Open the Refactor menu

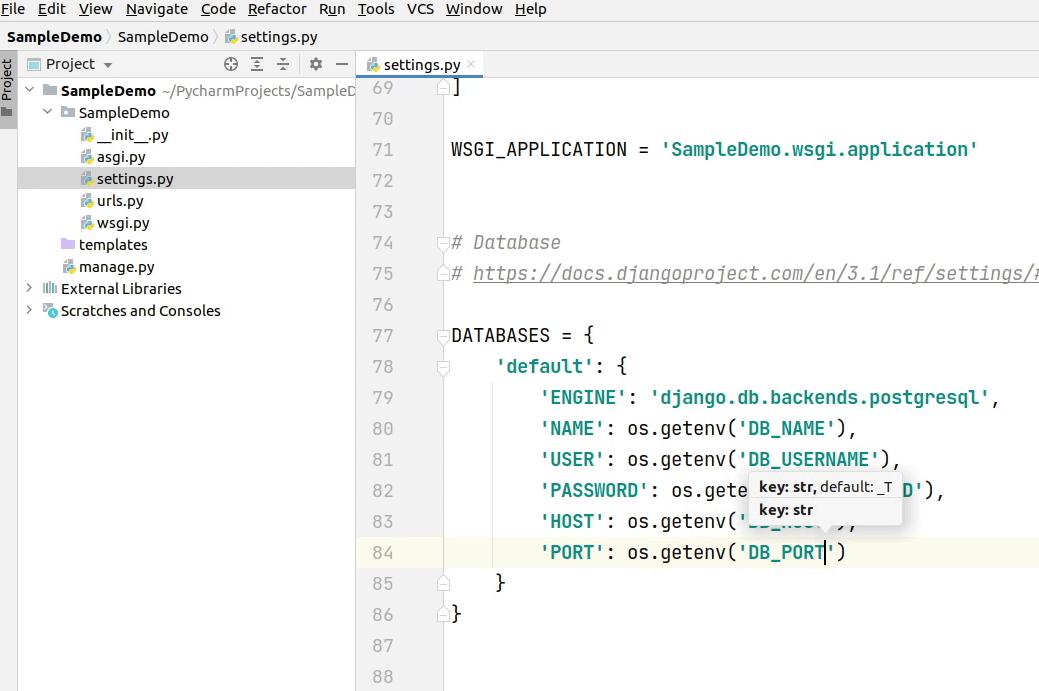[277, 9]
